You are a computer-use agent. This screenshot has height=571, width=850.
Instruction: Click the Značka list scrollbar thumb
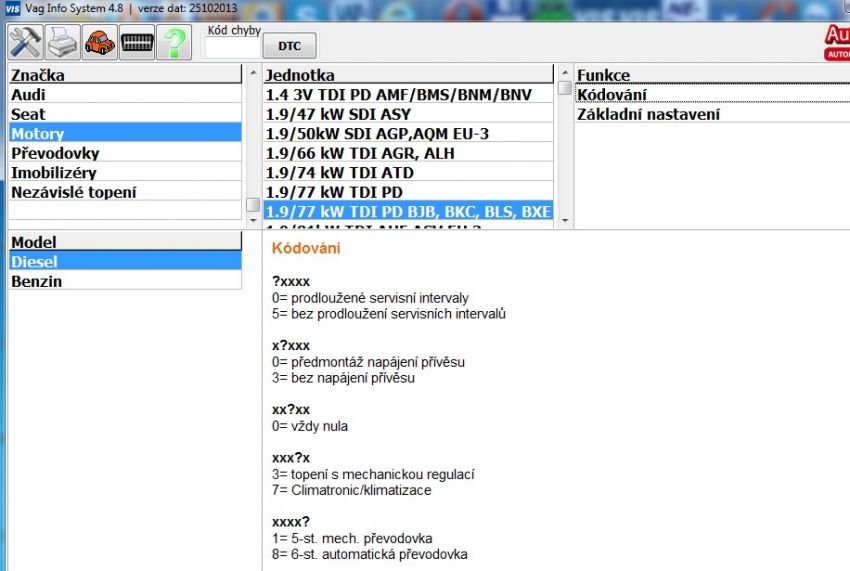coord(253,205)
